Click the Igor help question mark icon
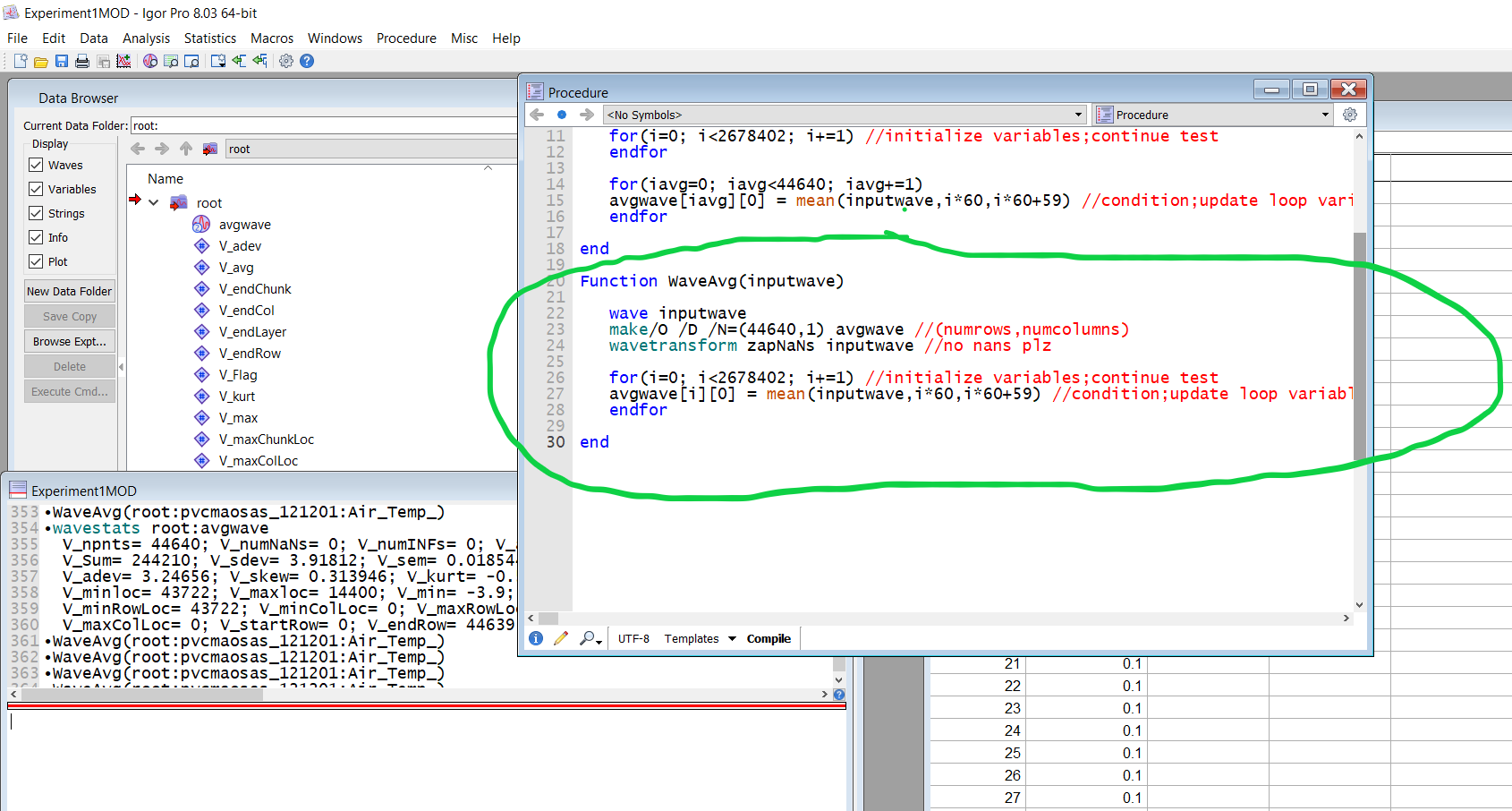 pos(307,60)
